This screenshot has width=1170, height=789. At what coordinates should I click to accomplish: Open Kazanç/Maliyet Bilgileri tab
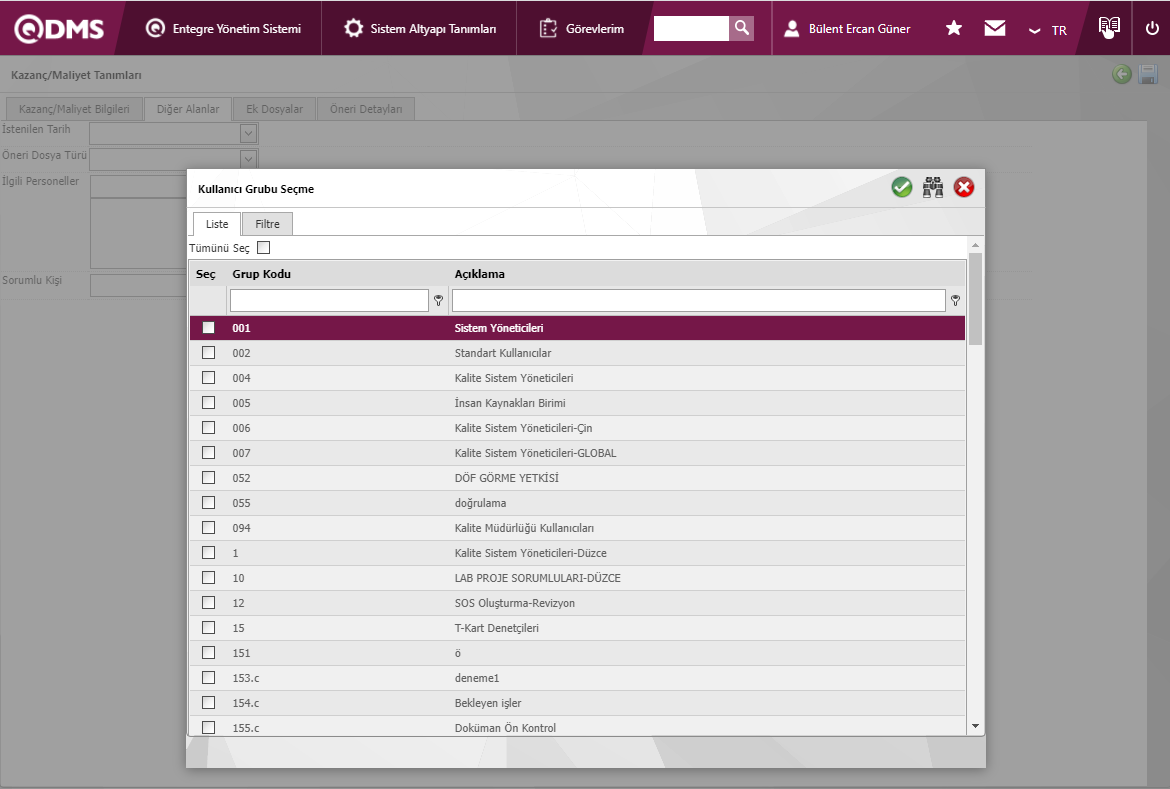(x=74, y=109)
